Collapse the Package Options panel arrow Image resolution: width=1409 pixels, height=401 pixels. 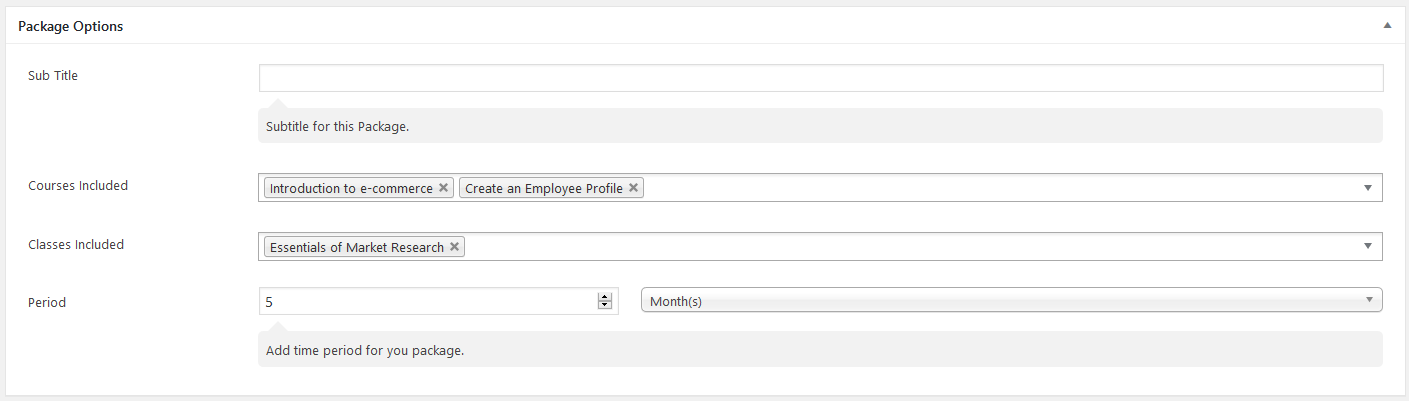coord(1387,26)
